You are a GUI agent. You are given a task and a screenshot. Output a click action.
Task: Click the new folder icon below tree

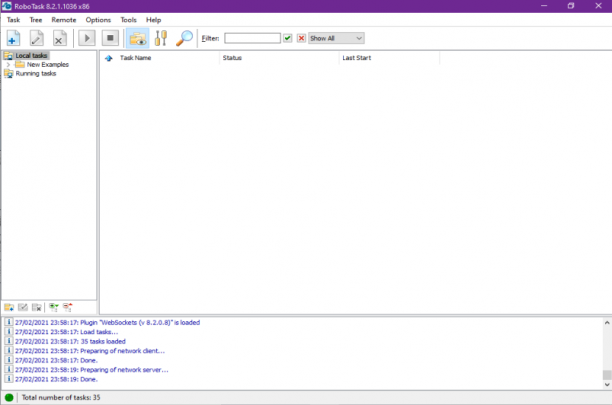(x=9, y=307)
